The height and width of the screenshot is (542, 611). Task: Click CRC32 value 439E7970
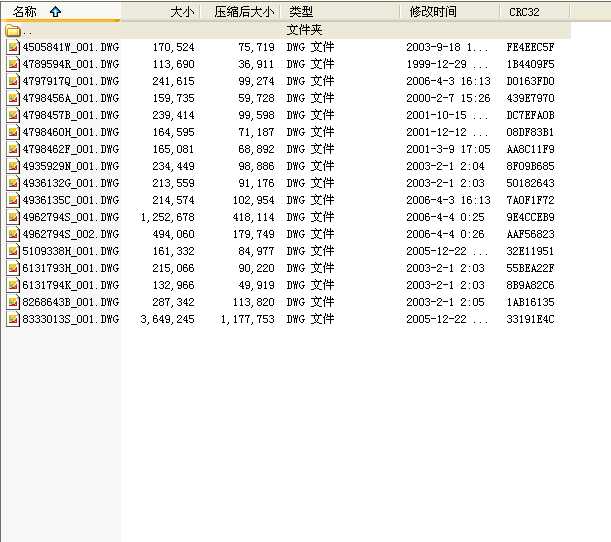(x=530, y=99)
